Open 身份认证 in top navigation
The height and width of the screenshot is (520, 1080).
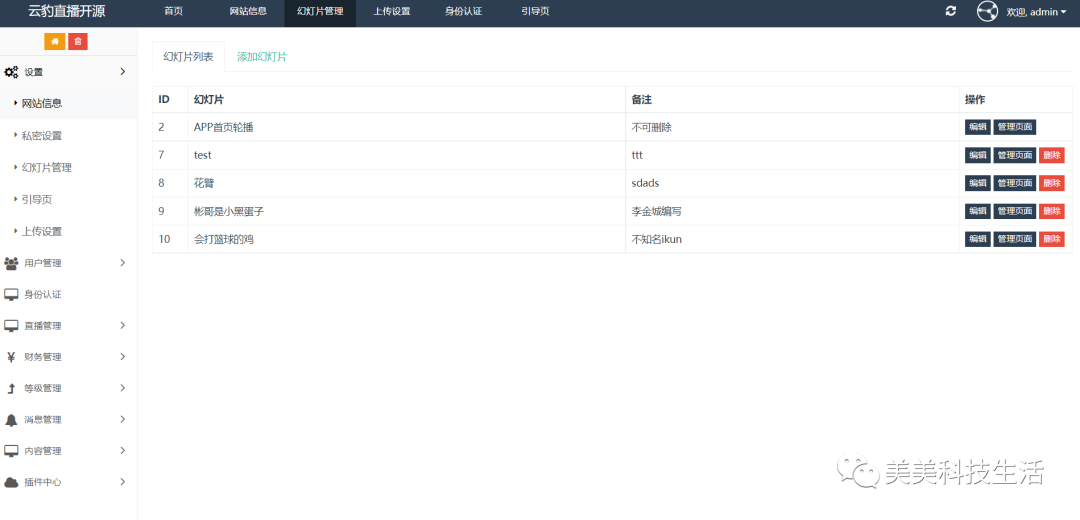coord(464,12)
